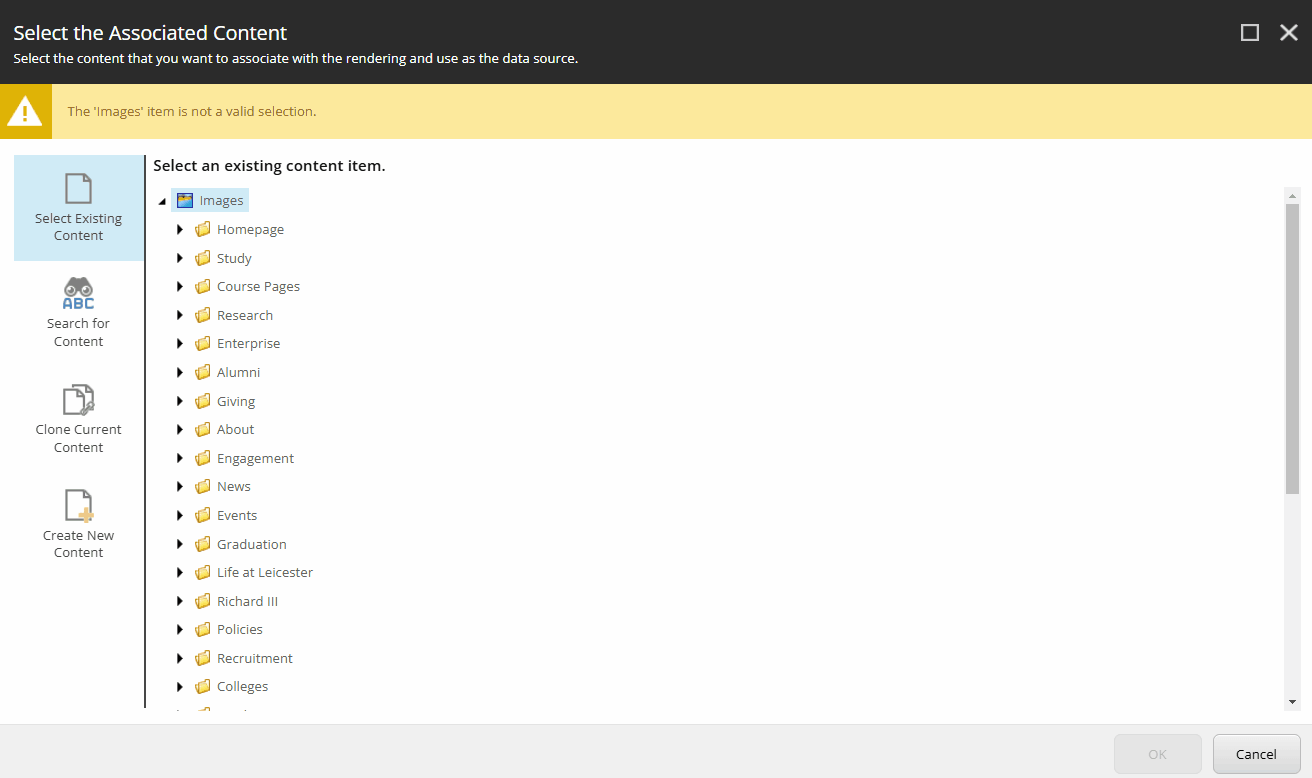The image size is (1312, 778).
Task: Select the Course Pages tree item
Action: [x=257, y=286]
